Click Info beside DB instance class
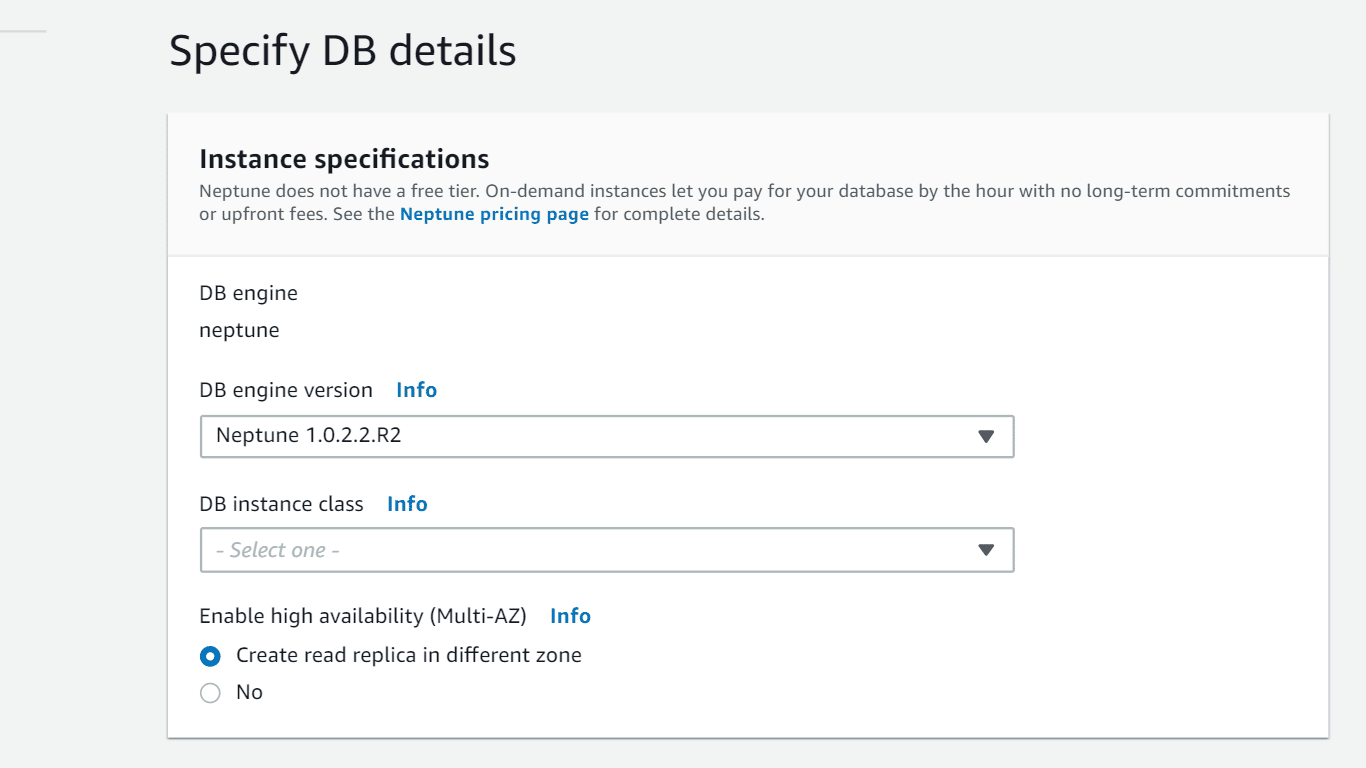 click(x=407, y=504)
